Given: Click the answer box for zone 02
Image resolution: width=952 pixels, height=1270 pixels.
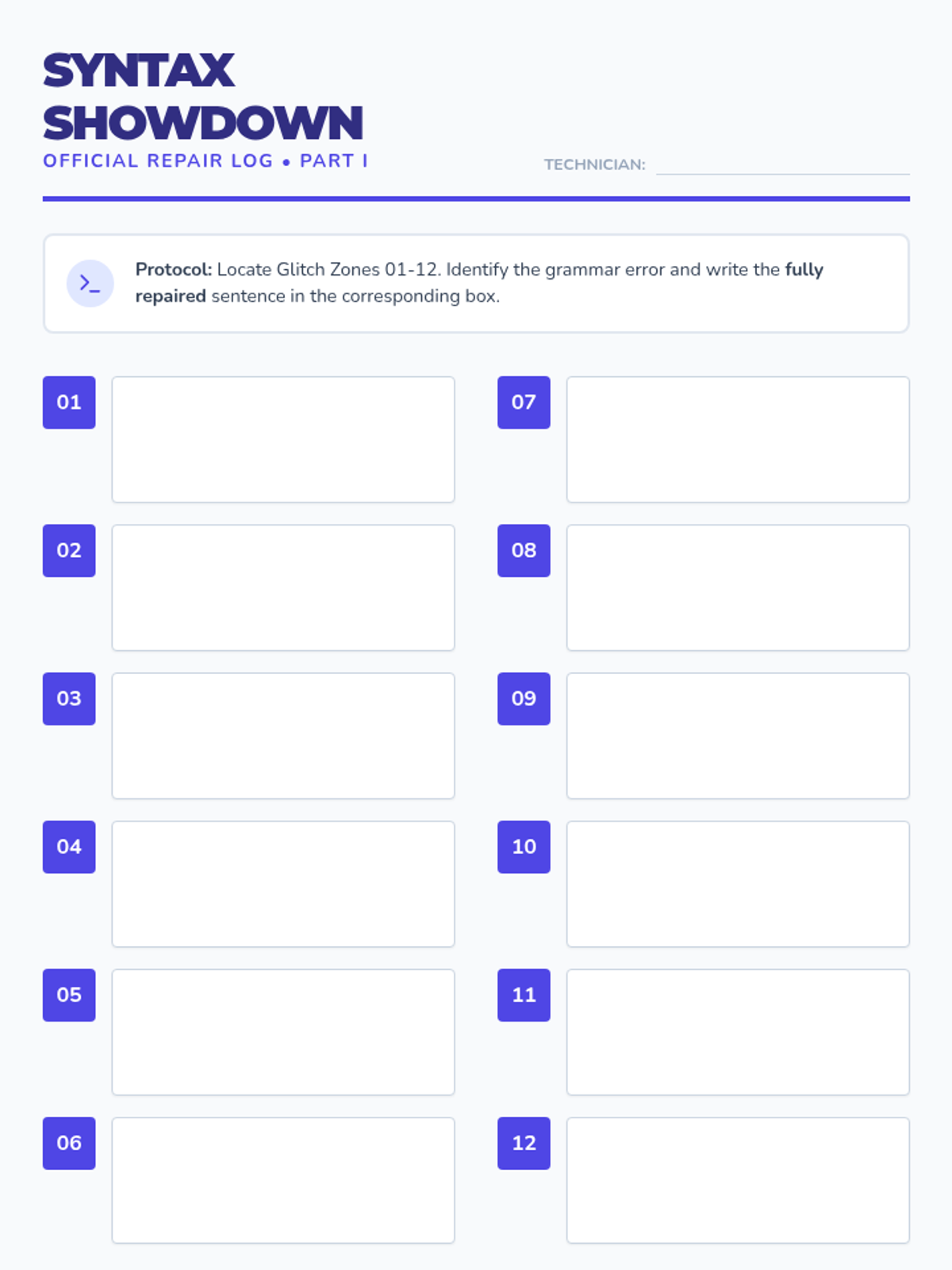Looking at the screenshot, I should pyautogui.click(x=283, y=587).
